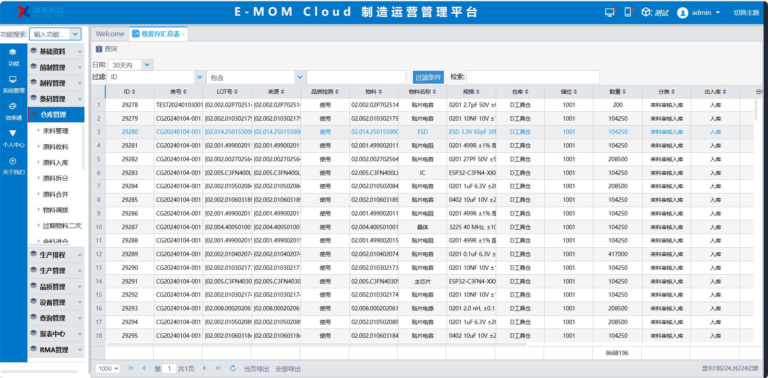
Task: Open 系统管理 in the blue sidebar
Action: 13,84
